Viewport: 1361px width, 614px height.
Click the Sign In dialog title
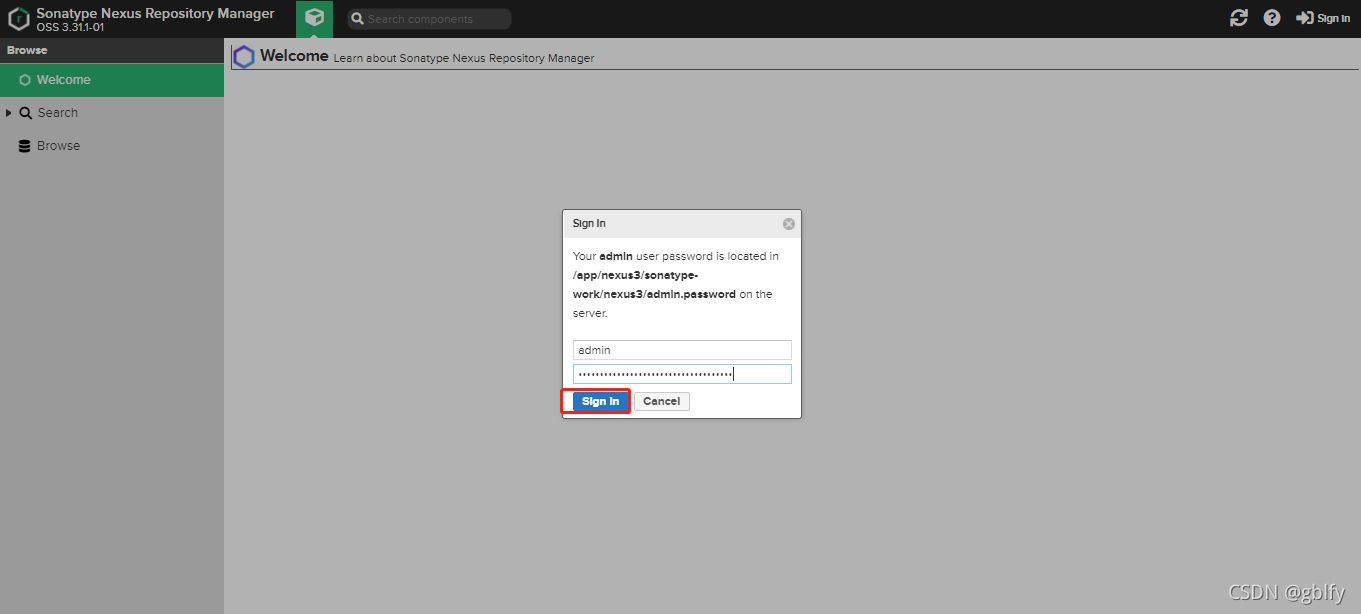click(x=589, y=223)
